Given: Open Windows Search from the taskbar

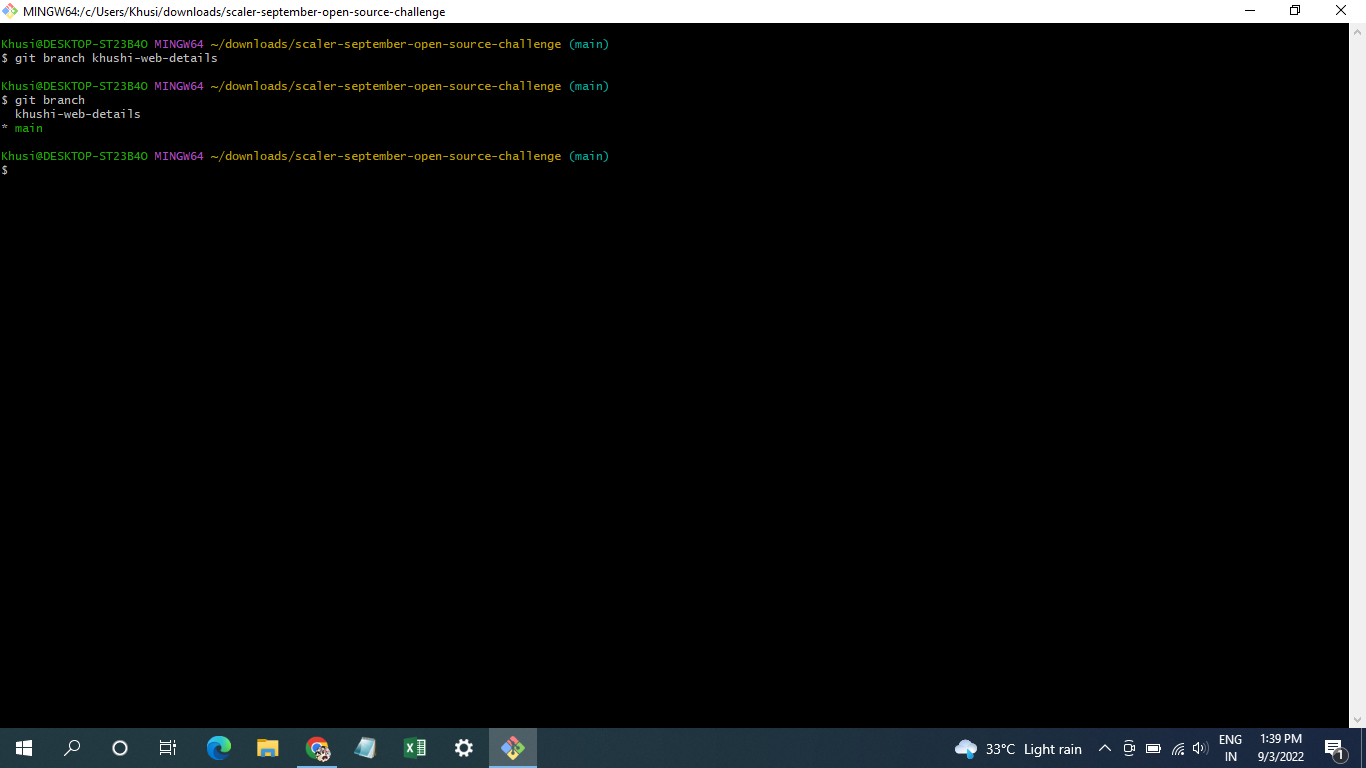Looking at the screenshot, I should pos(71,747).
